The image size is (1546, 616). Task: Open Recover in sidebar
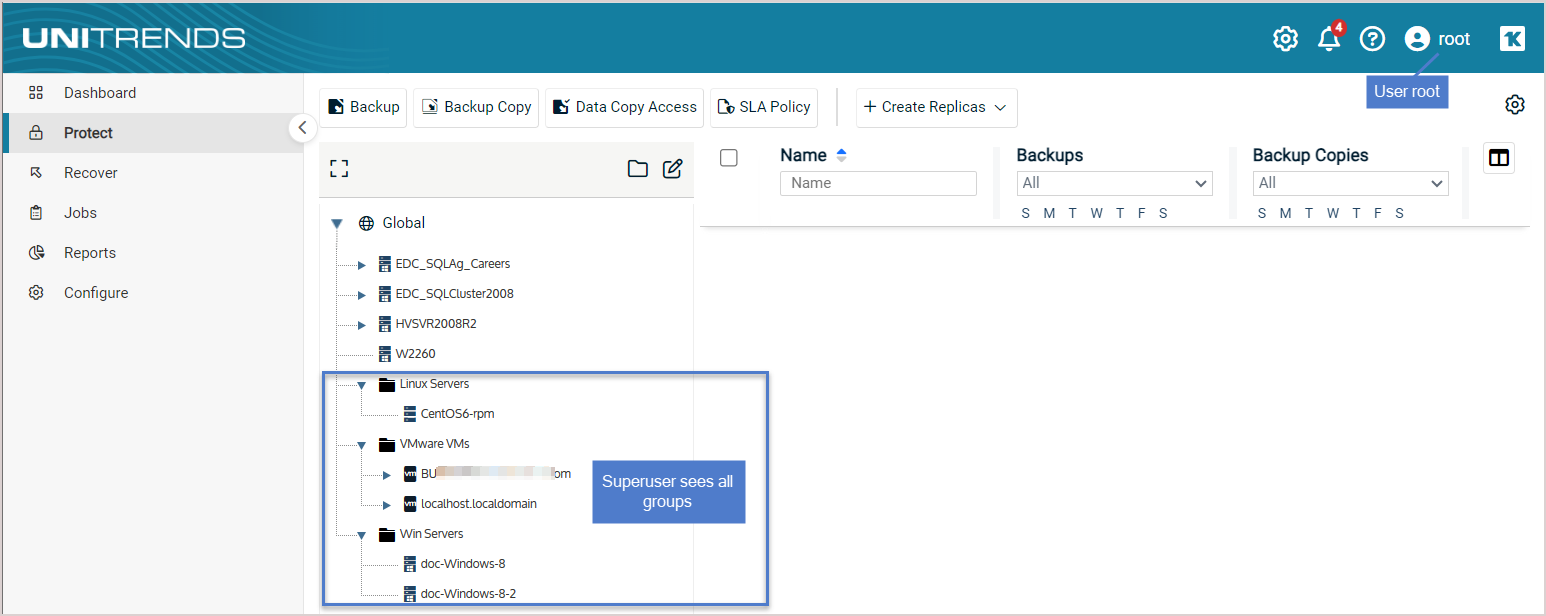tap(152, 173)
